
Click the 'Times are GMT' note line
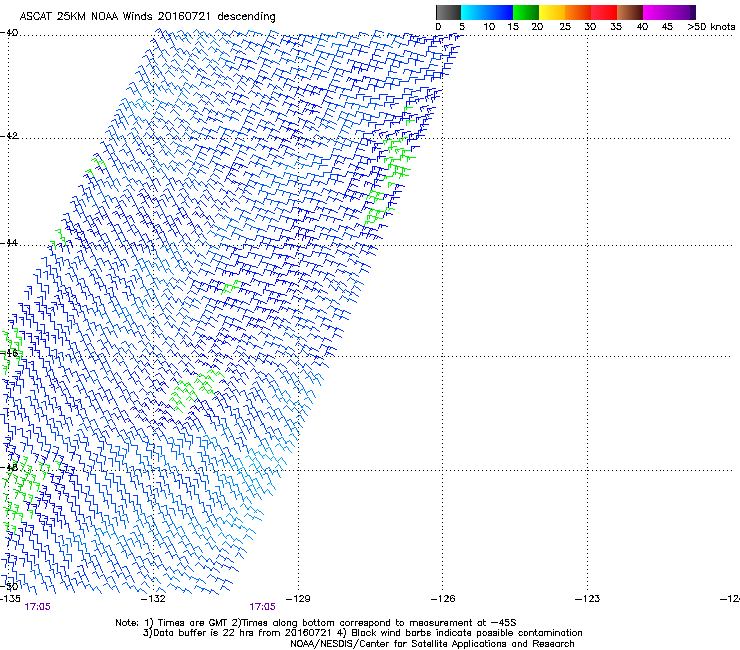pos(316,623)
